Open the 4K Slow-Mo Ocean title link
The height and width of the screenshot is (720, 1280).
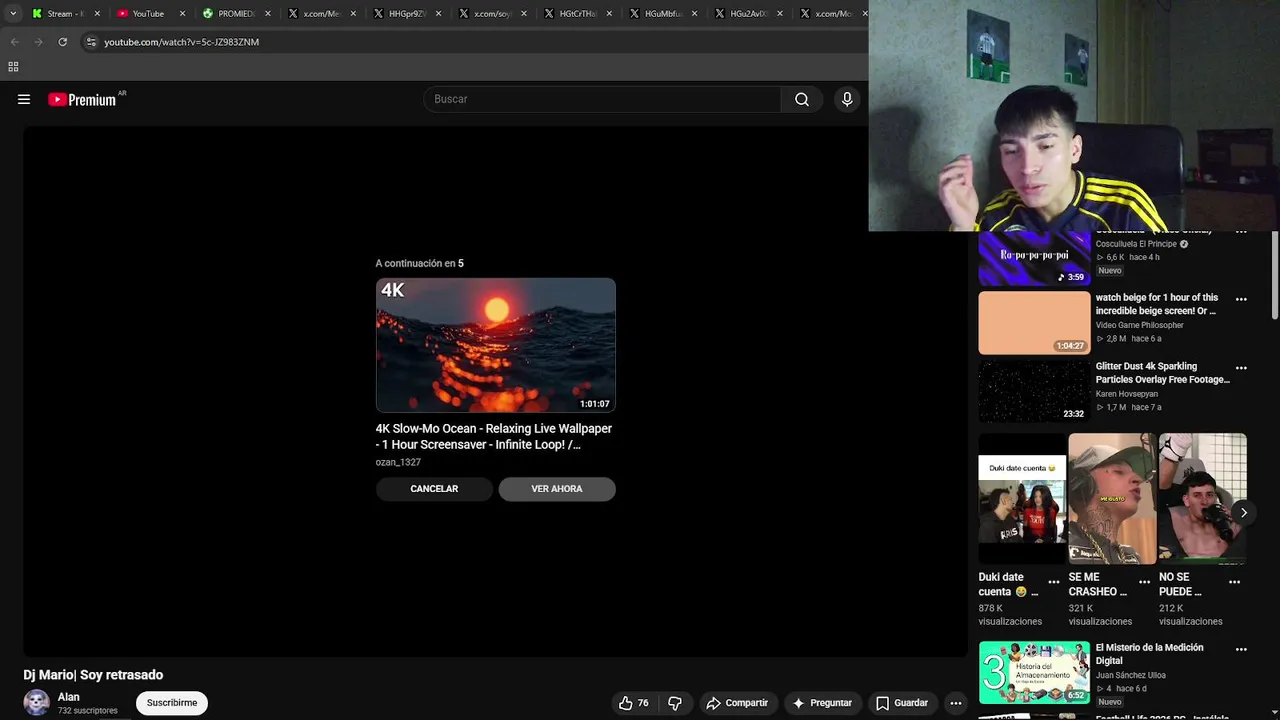(494, 436)
